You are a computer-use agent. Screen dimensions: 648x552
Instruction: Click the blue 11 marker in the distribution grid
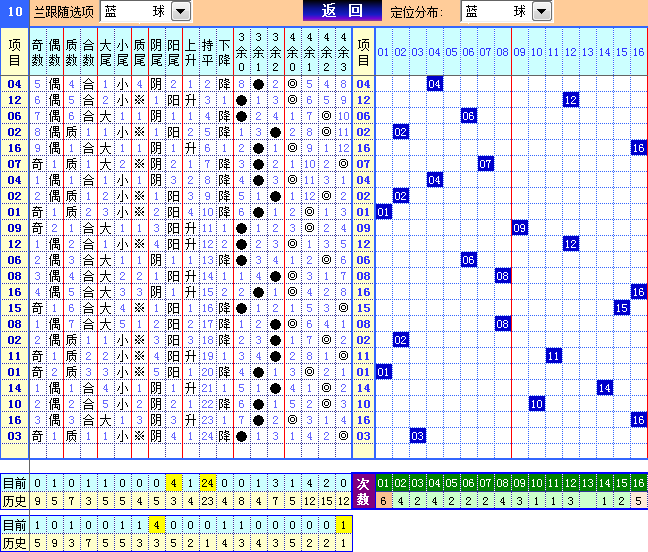(553, 356)
